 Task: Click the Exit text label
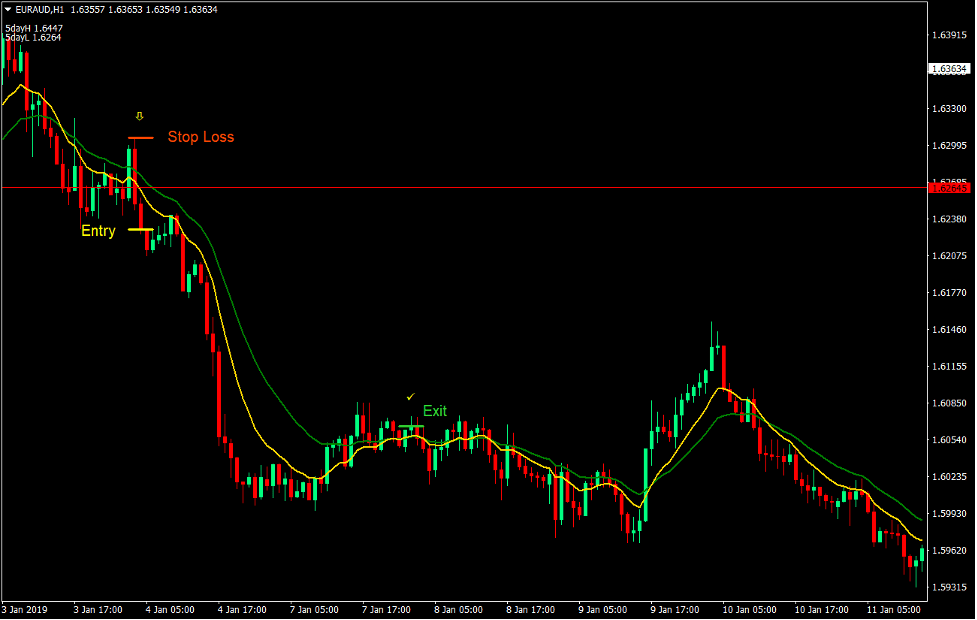(x=436, y=410)
